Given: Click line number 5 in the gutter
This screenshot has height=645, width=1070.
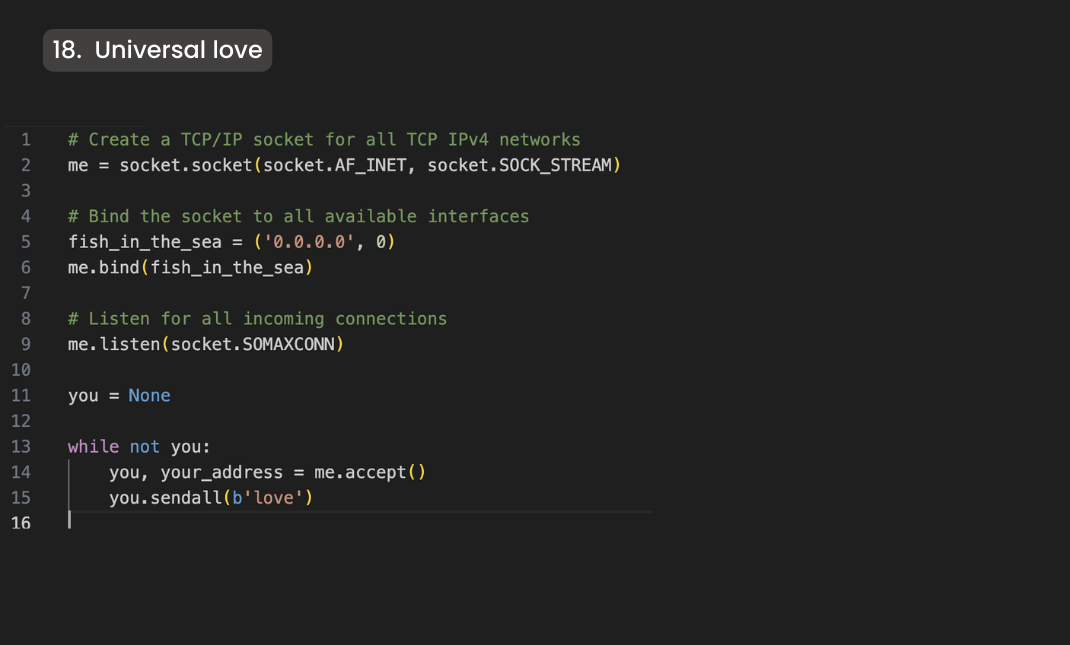Looking at the screenshot, I should click(x=26, y=242).
